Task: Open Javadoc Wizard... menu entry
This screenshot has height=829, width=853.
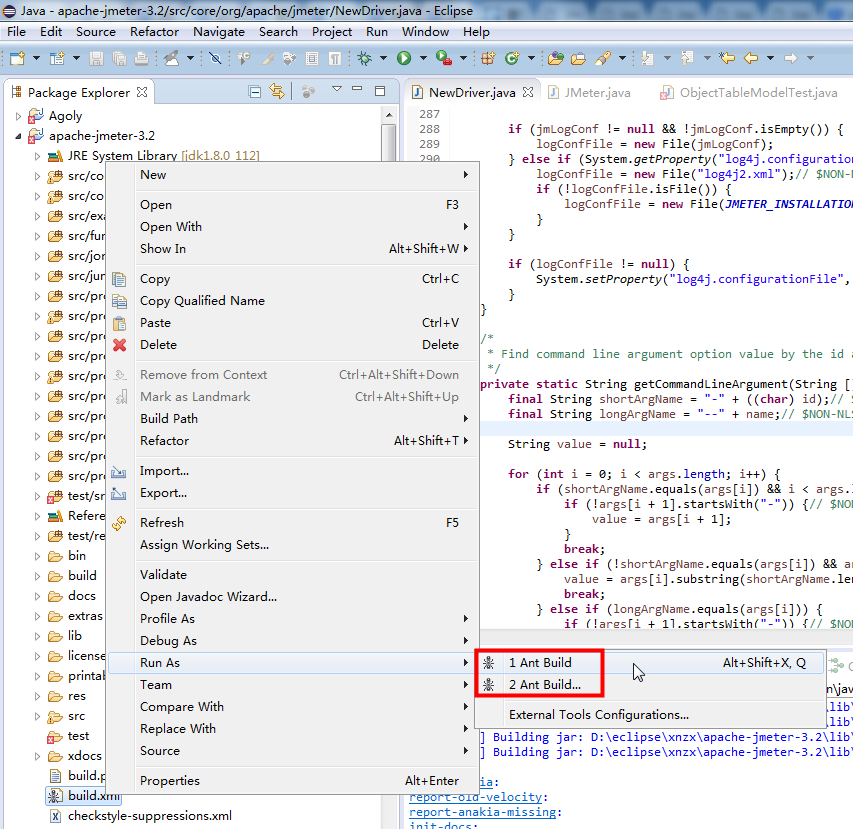Action: (x=293, y=597)
